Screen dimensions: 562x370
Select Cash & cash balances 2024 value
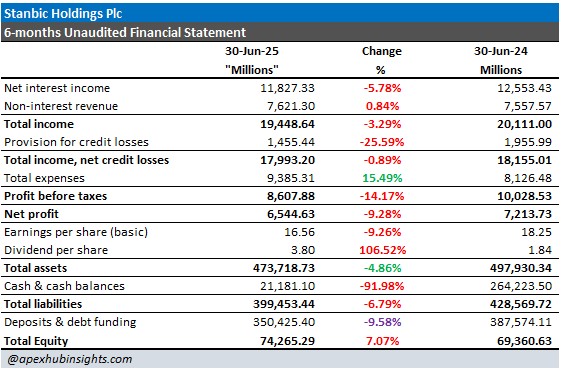coord(521,286)
